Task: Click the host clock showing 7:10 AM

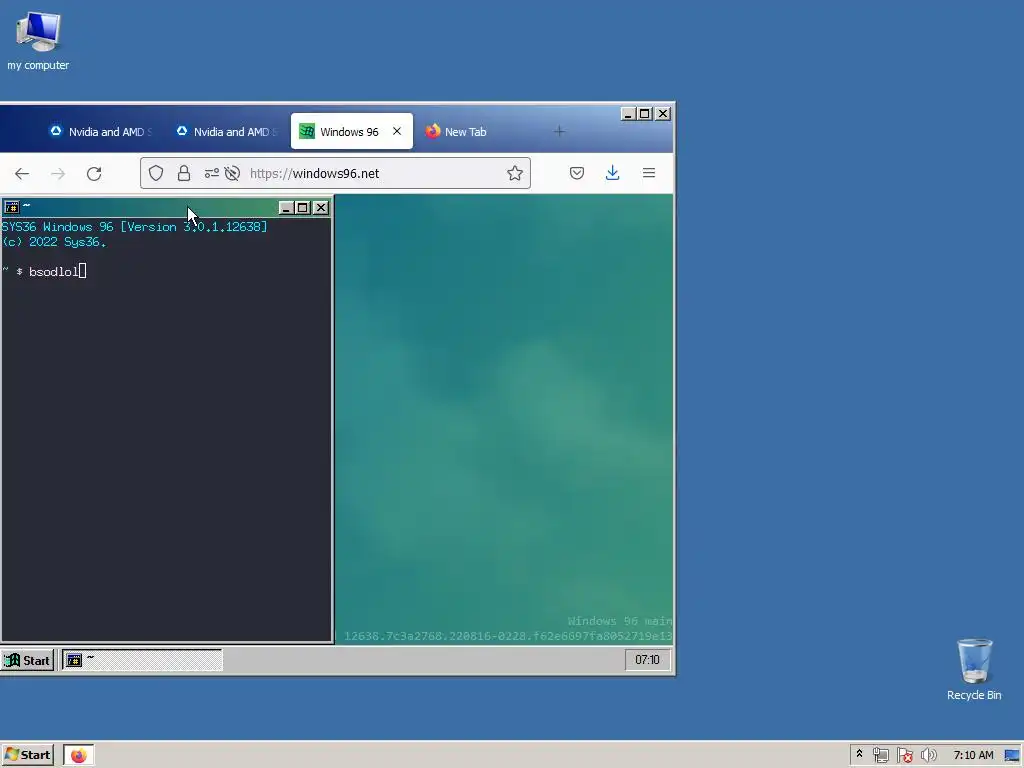Action: point(973,755)
